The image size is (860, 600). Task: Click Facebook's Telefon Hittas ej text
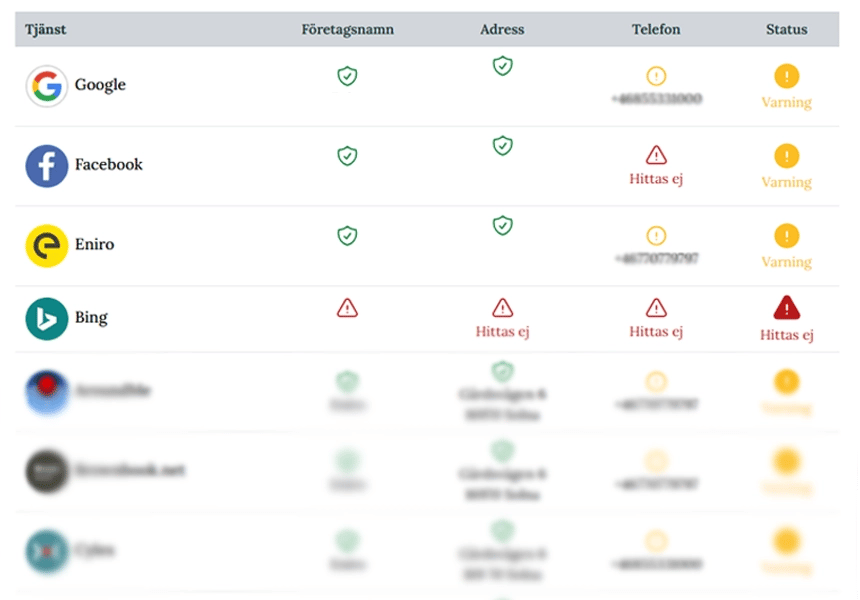656,179
